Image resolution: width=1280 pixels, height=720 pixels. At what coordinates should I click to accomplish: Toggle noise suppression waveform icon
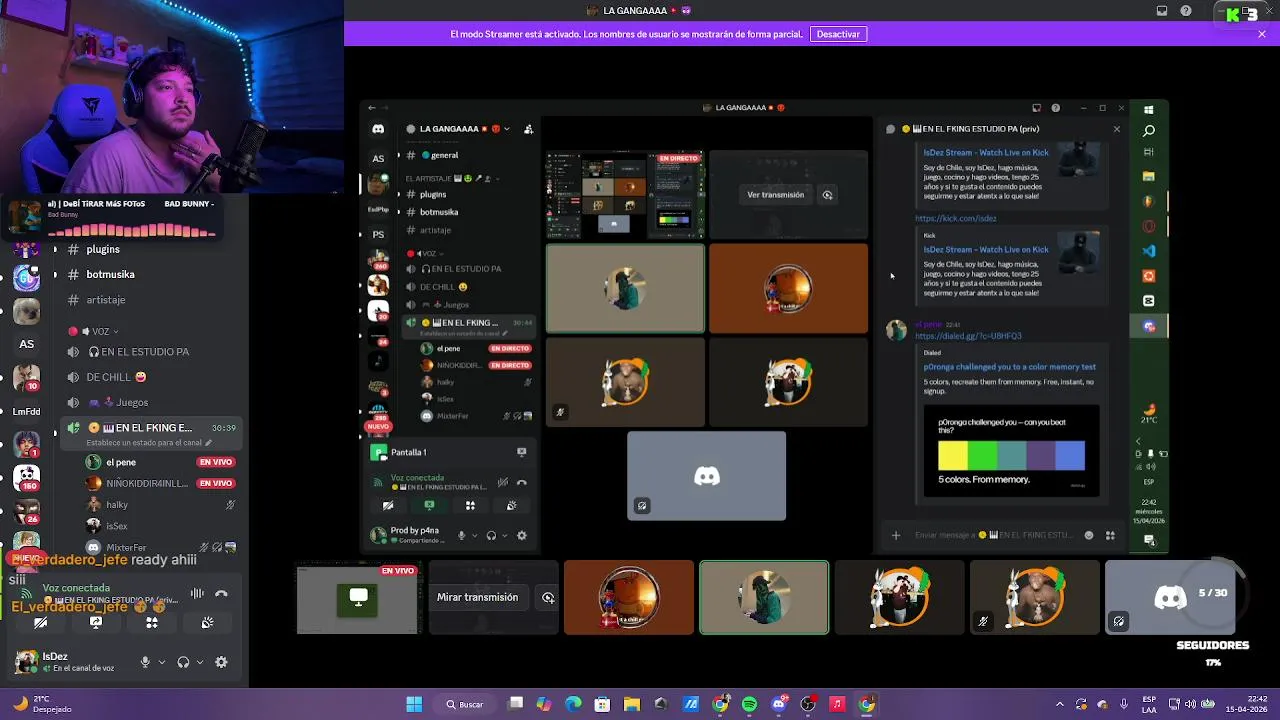(197, 594)
